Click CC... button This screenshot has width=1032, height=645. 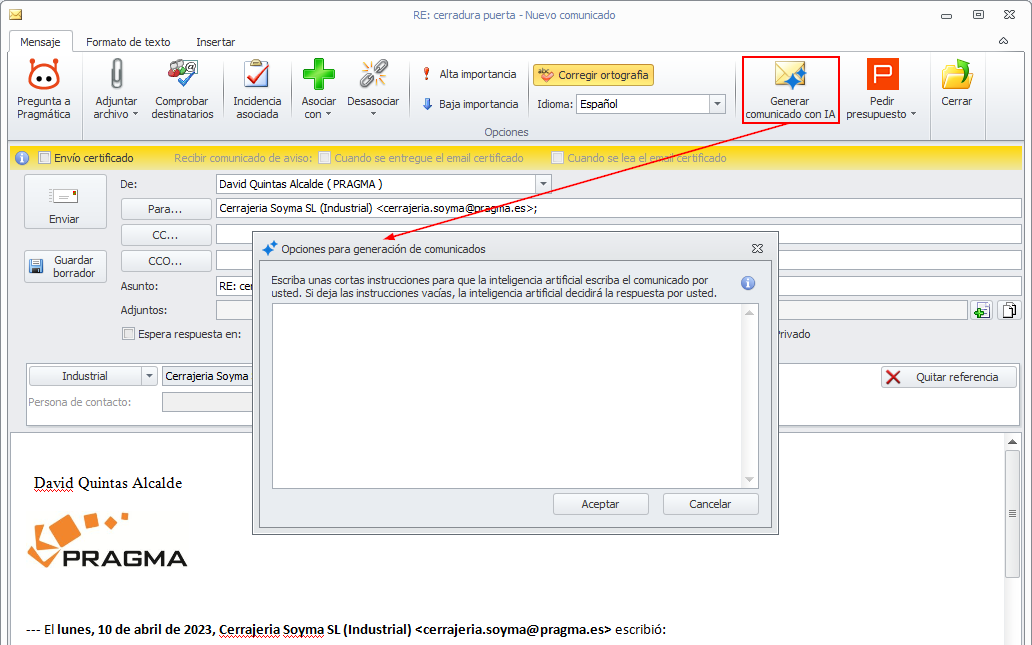click(x=166, y=235)
